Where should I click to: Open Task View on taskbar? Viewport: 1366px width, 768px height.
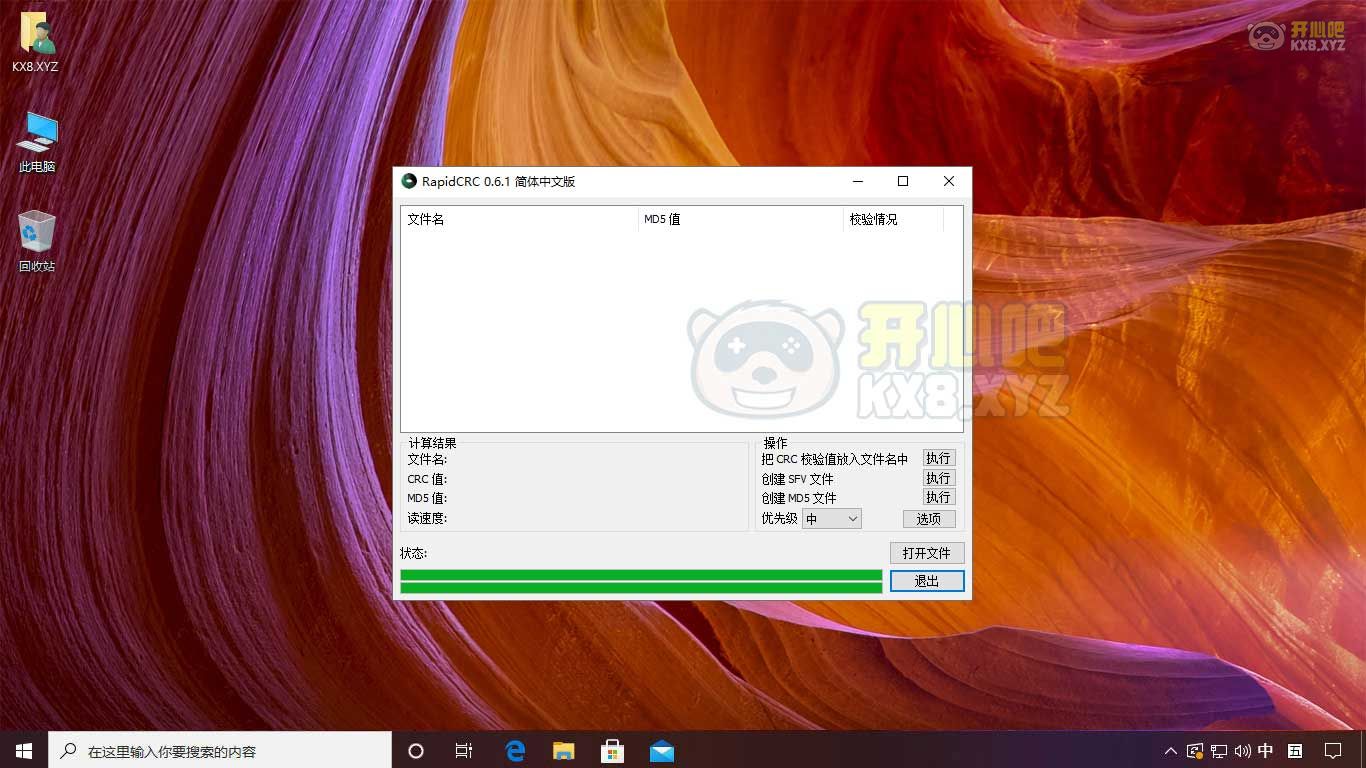click(464, 750)
